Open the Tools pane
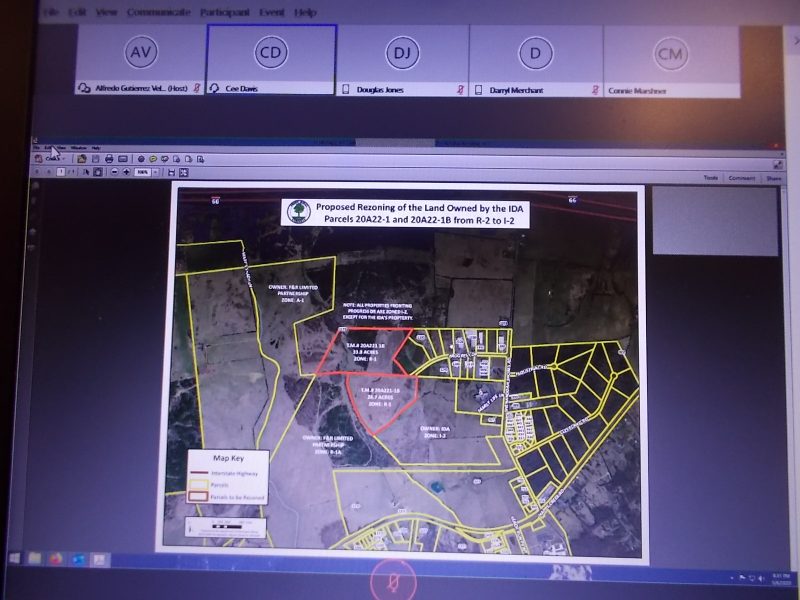 click(710, 178)
